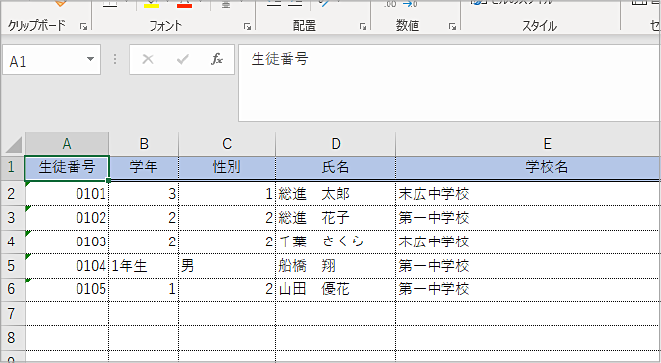Click cell B5 containing 1年生

(x=144, y=266)
